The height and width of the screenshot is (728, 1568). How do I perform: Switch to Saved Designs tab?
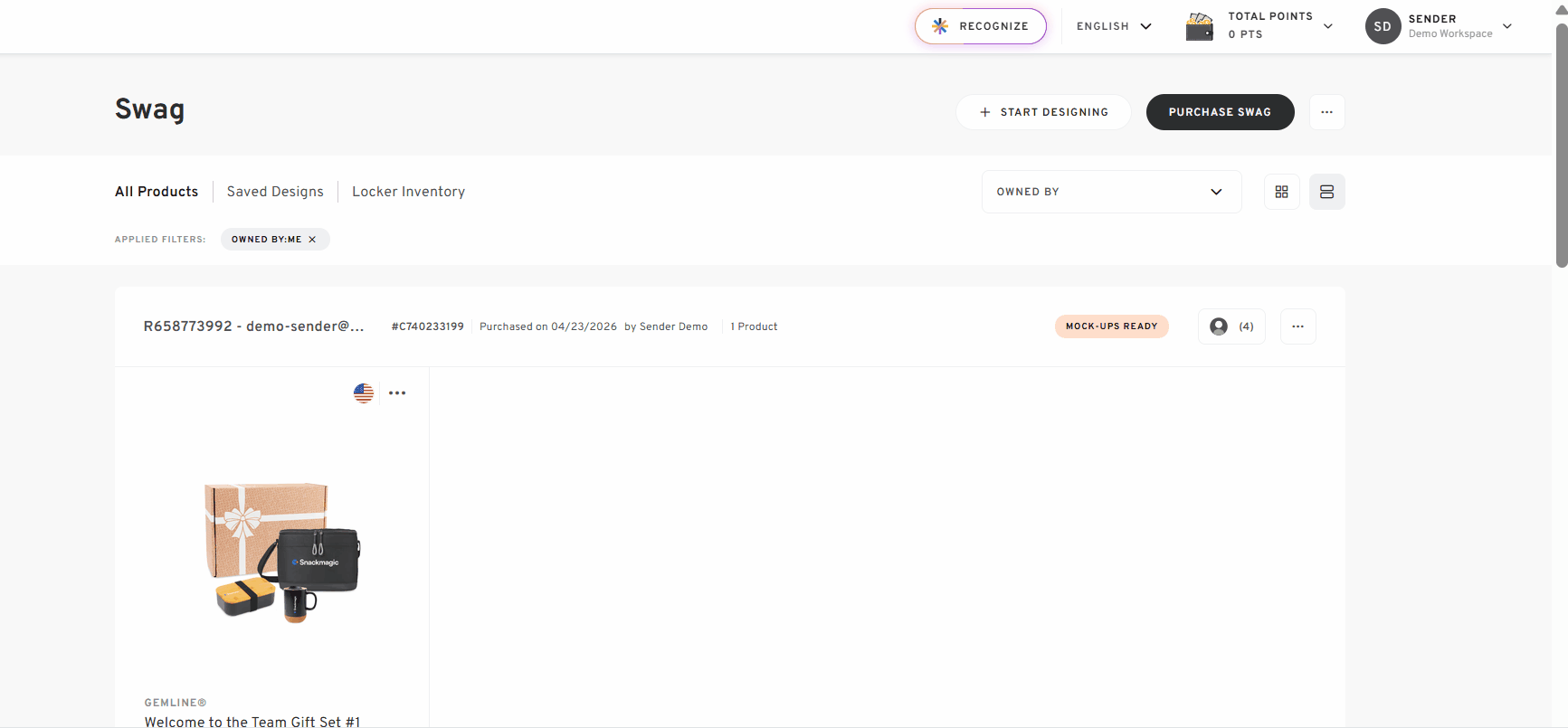[x=275, y=192]
